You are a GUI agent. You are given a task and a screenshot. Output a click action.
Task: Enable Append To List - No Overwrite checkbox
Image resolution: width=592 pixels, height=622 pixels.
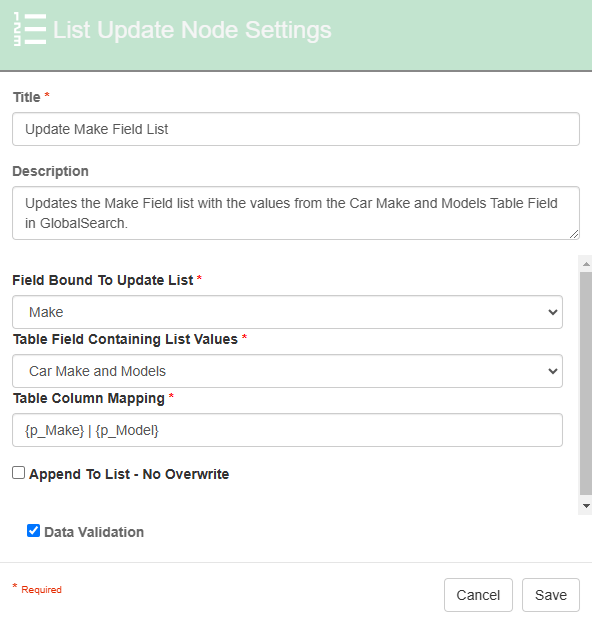18,473
